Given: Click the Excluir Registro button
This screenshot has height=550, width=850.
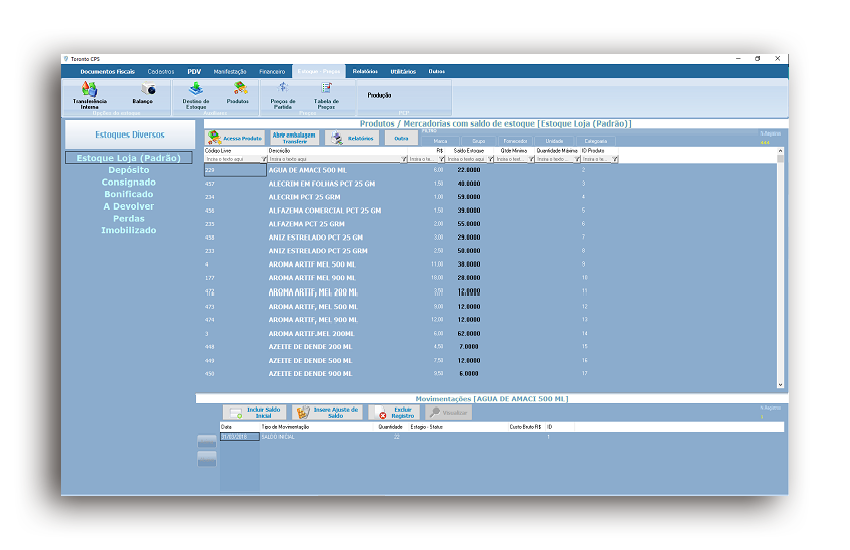Looking at the screenshot, I should pyautogui.click(x=395, y=412).
